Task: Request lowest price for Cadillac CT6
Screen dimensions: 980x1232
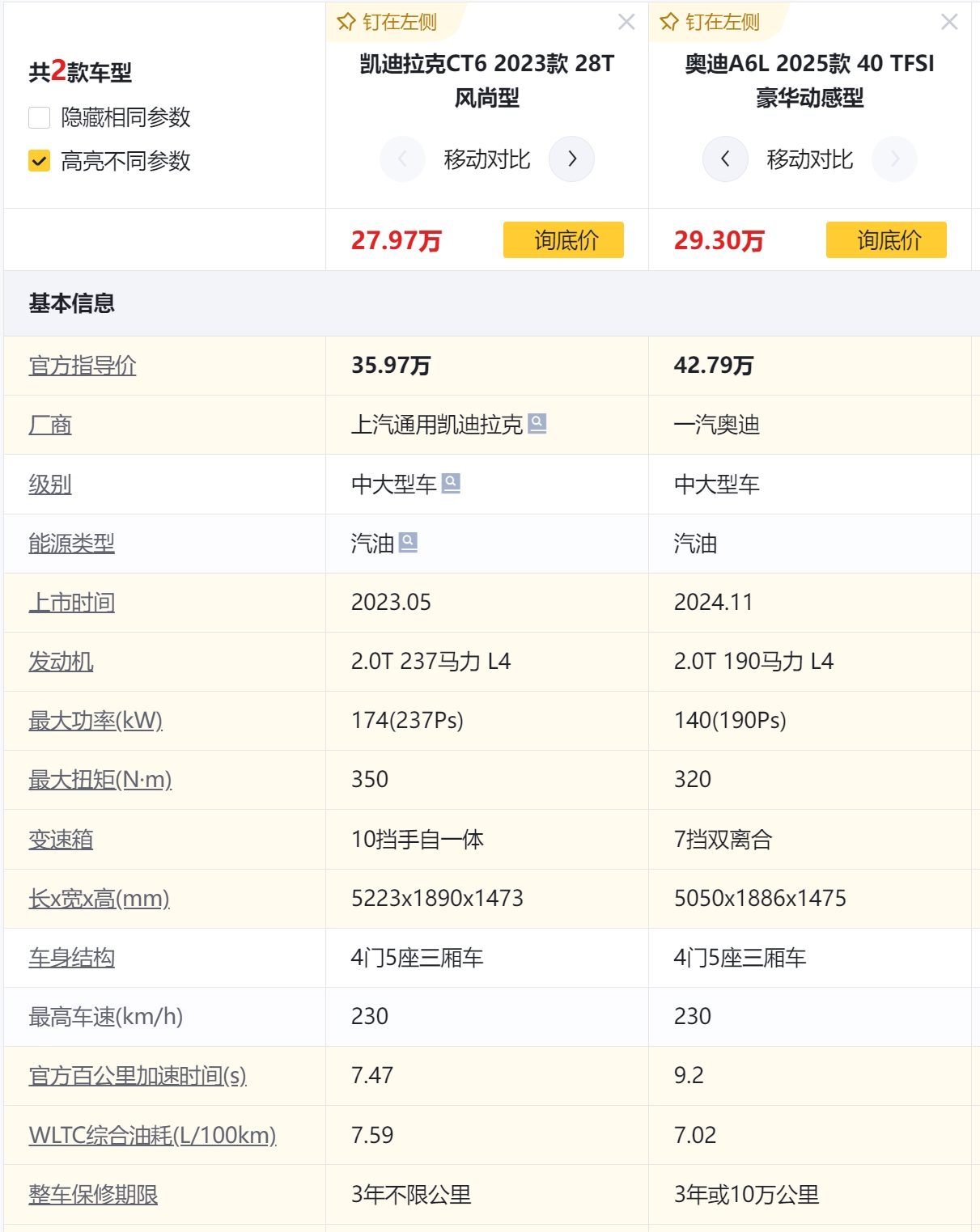Action: [563, 239]
